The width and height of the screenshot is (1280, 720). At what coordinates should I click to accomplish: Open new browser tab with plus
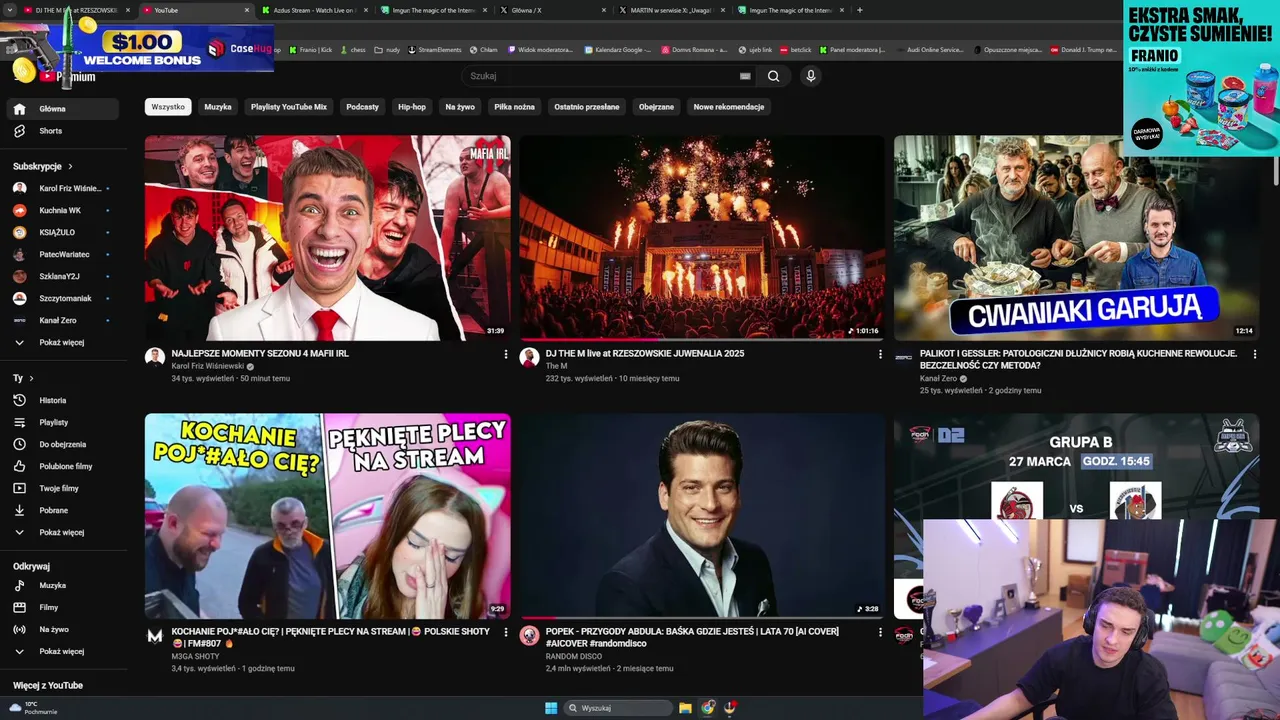[860, 10]
